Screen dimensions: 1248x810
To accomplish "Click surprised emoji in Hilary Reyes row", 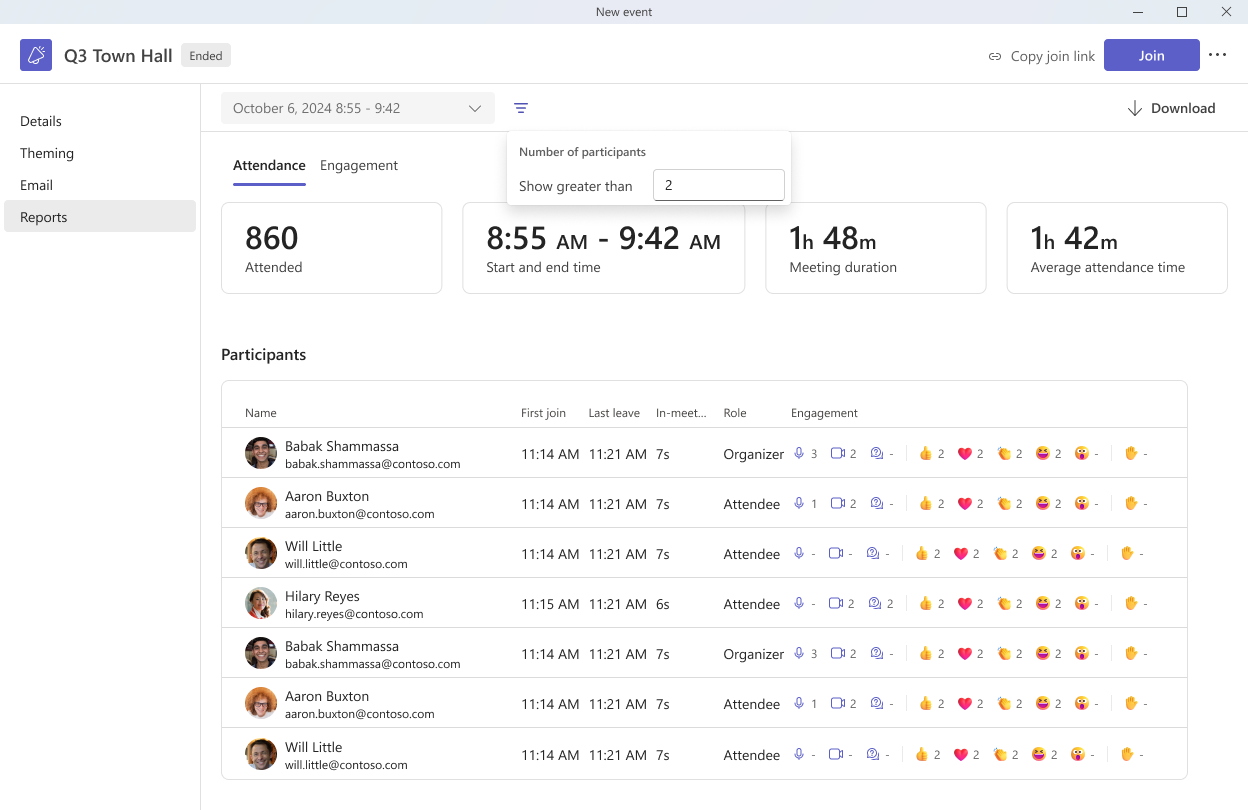I will click(x=1081, y=603).
